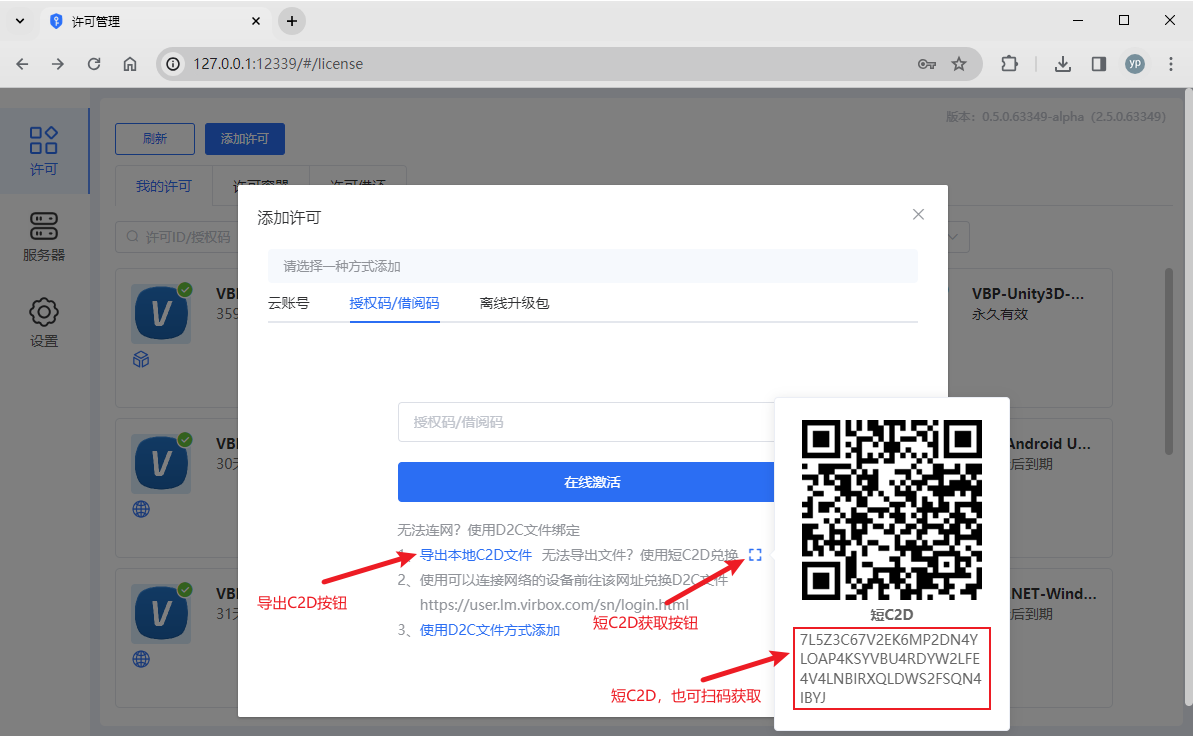
Task: Open the browser home page
Action: pos(130,64)
